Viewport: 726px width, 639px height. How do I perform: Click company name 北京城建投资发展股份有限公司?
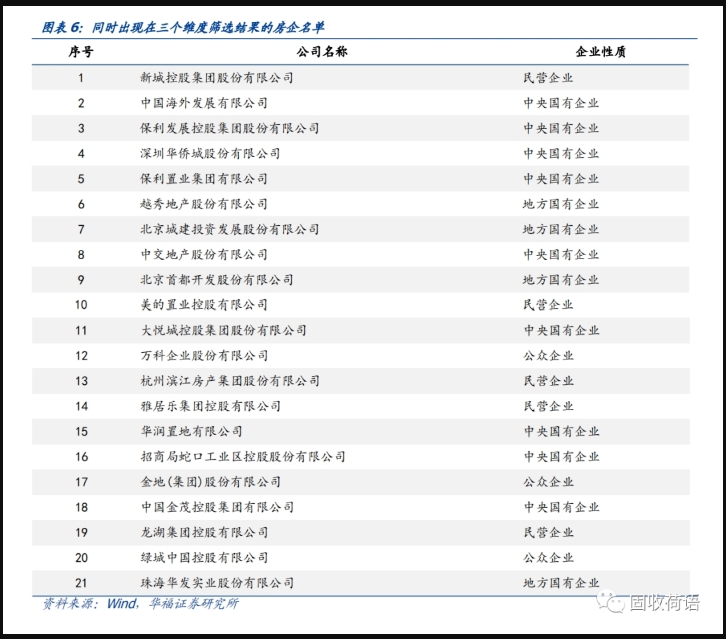(x=230, y=229)
